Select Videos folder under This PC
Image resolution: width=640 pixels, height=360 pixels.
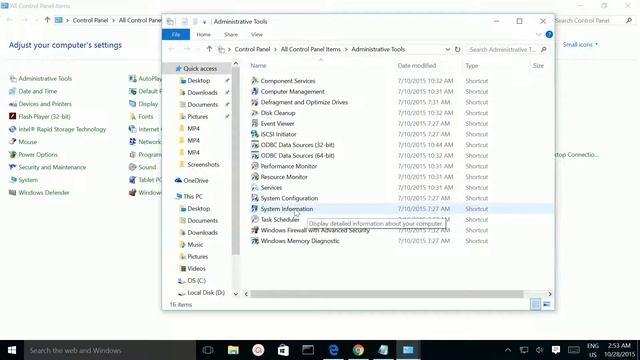pyautogui.click(x=196, y=269)
